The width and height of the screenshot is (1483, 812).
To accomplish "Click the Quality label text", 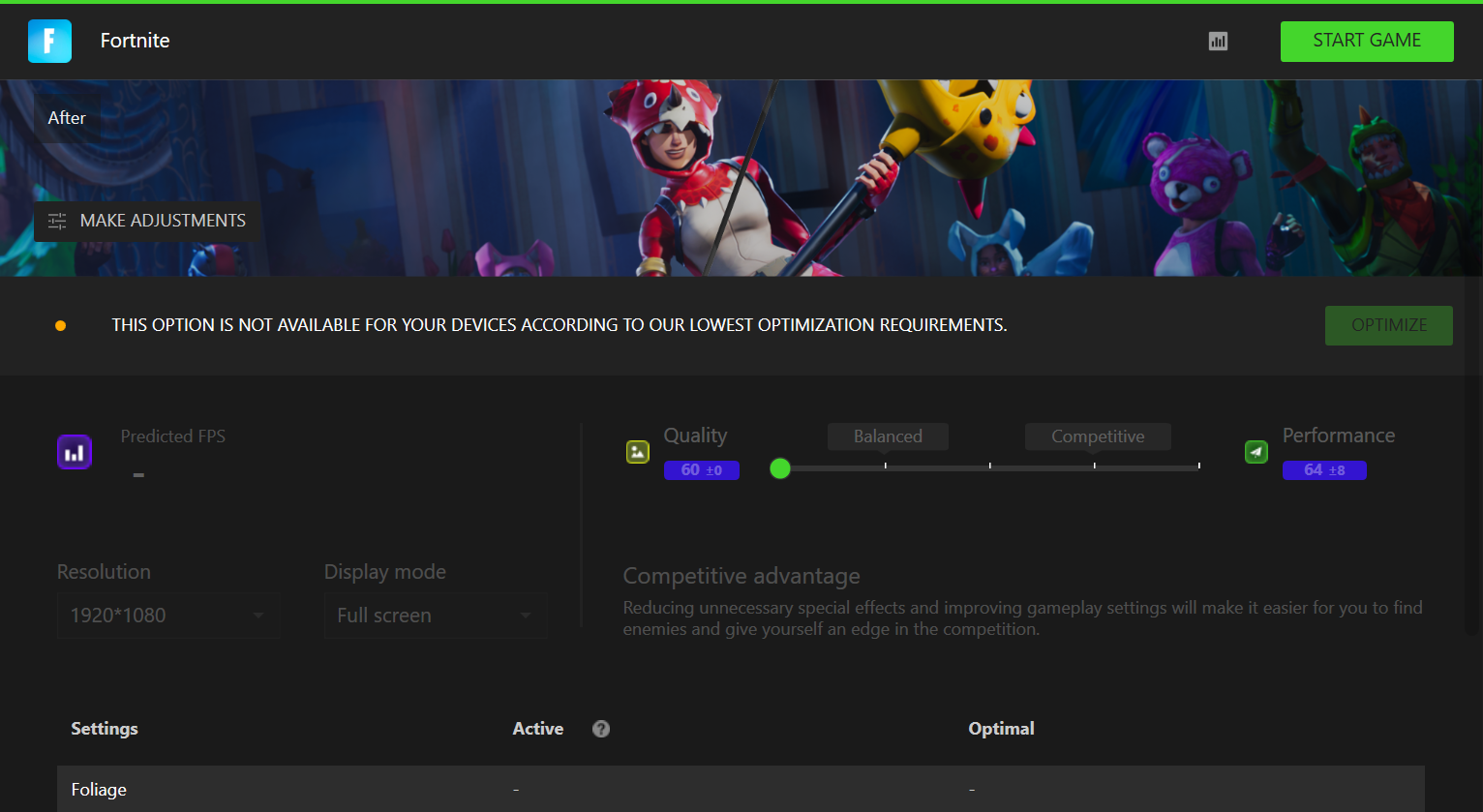I will coord(695,436).
